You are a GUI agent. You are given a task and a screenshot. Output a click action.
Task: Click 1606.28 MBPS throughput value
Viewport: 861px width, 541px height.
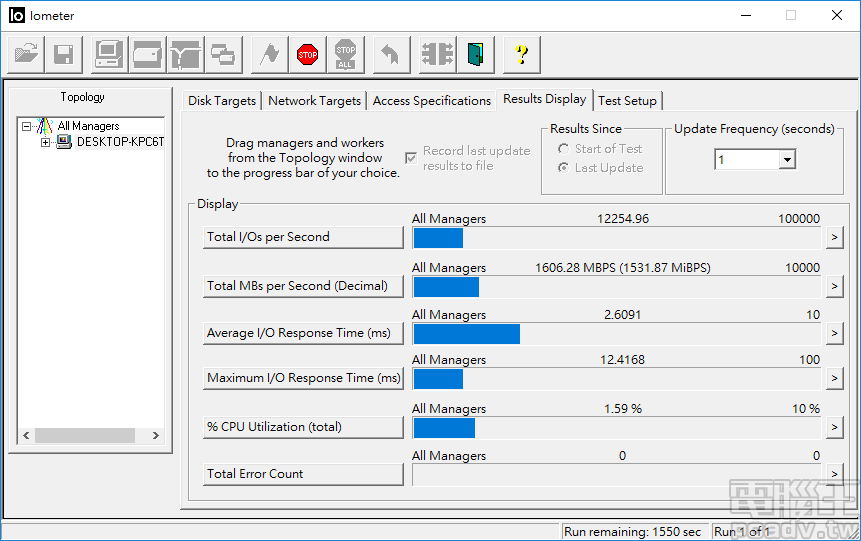(623, 267)
